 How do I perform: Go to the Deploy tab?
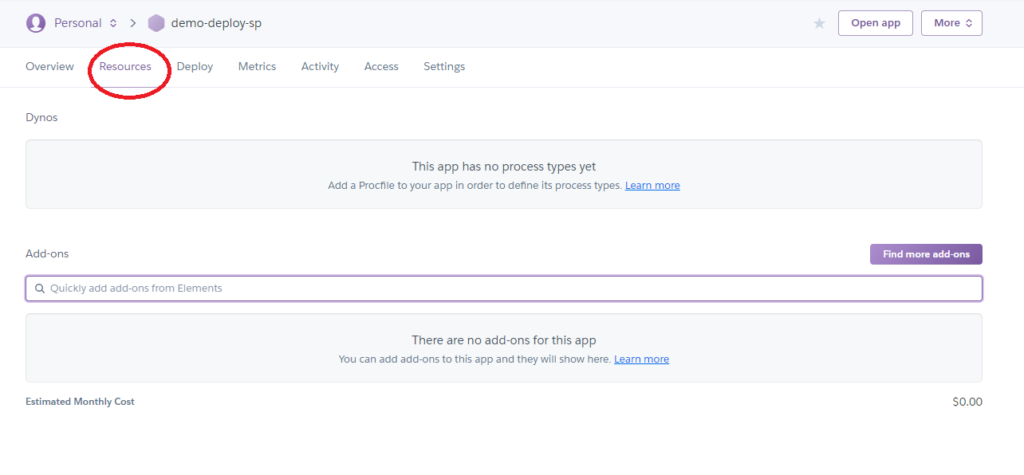coord(195,66)
